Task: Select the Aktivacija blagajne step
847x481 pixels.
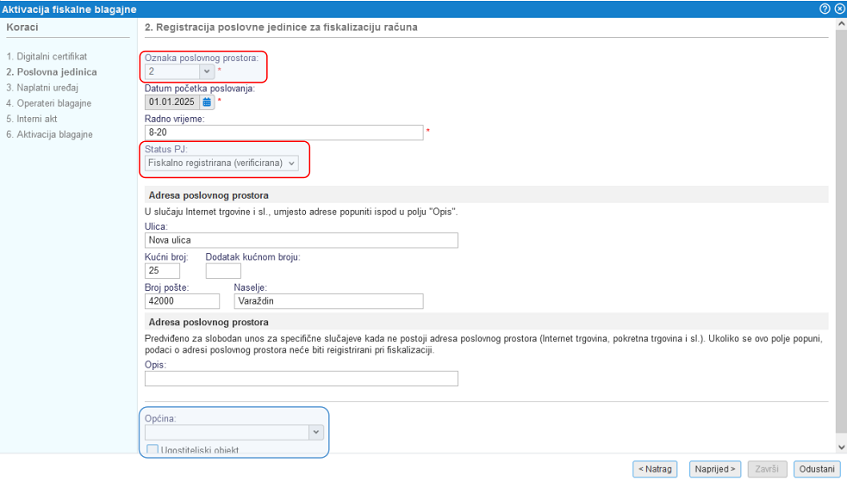Action: pyautogui.click(x=52, y=133)
